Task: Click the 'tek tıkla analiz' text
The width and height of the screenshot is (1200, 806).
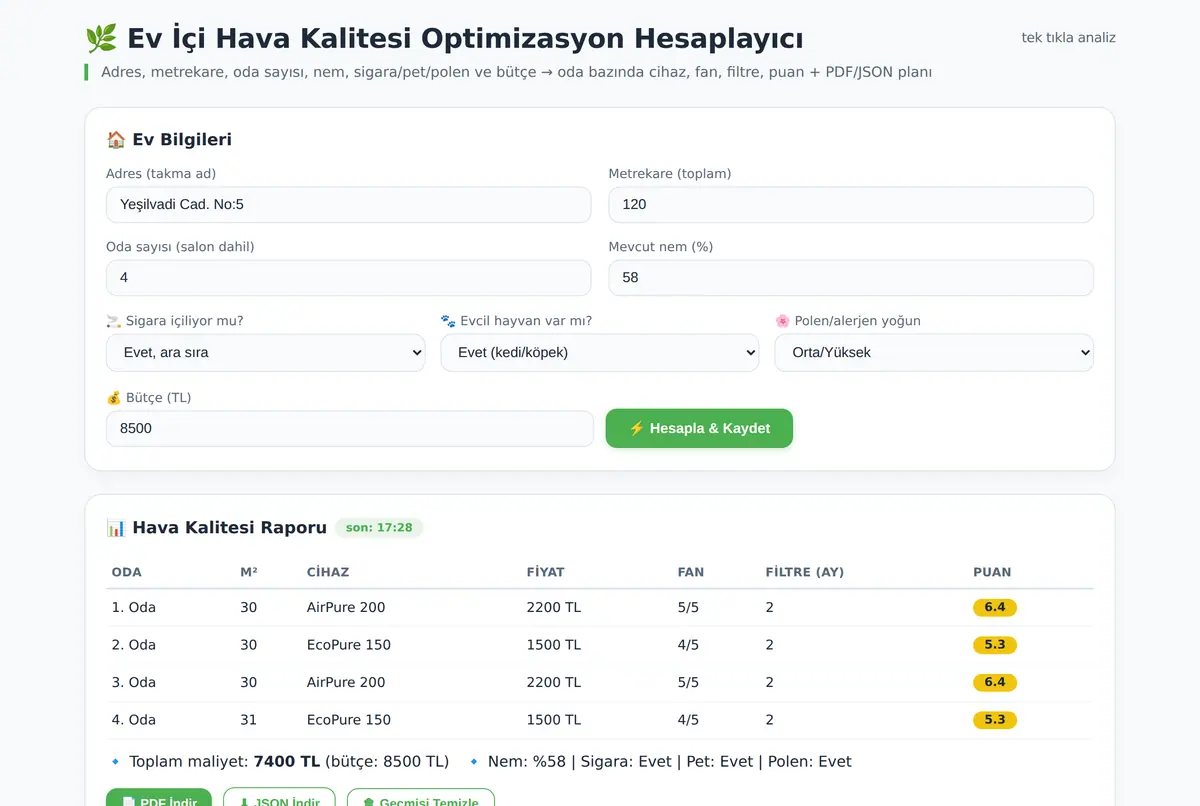Action: click(1068, 38)
